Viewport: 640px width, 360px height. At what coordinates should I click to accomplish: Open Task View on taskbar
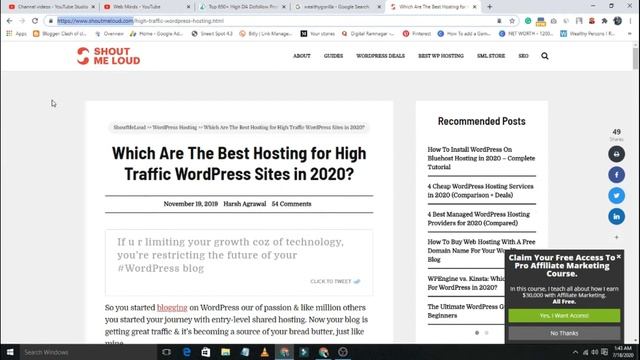[x=166, y=352]
